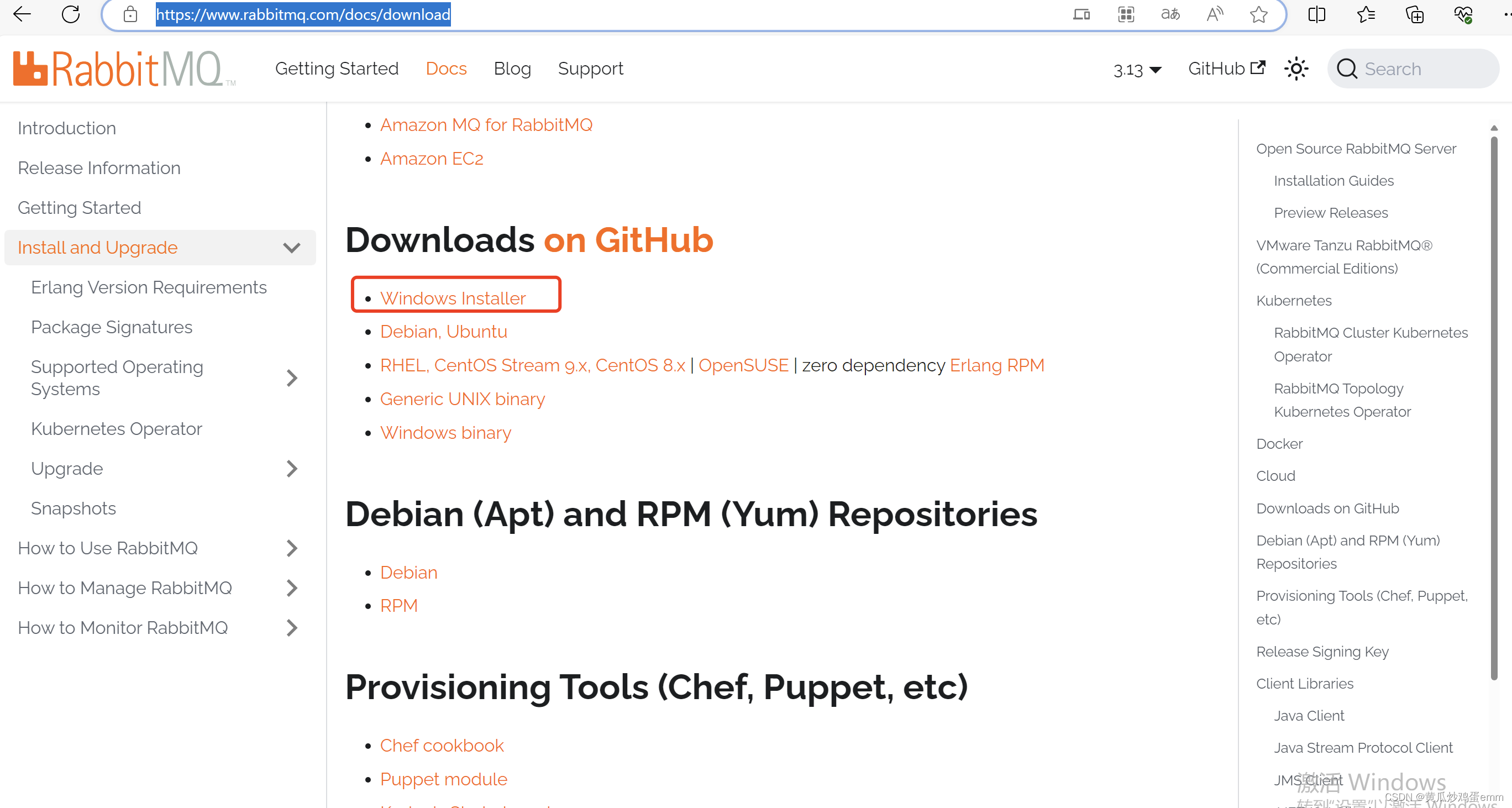Go to the Support nav item
The image size is (1512, 808).
click(x=590, y=69)
